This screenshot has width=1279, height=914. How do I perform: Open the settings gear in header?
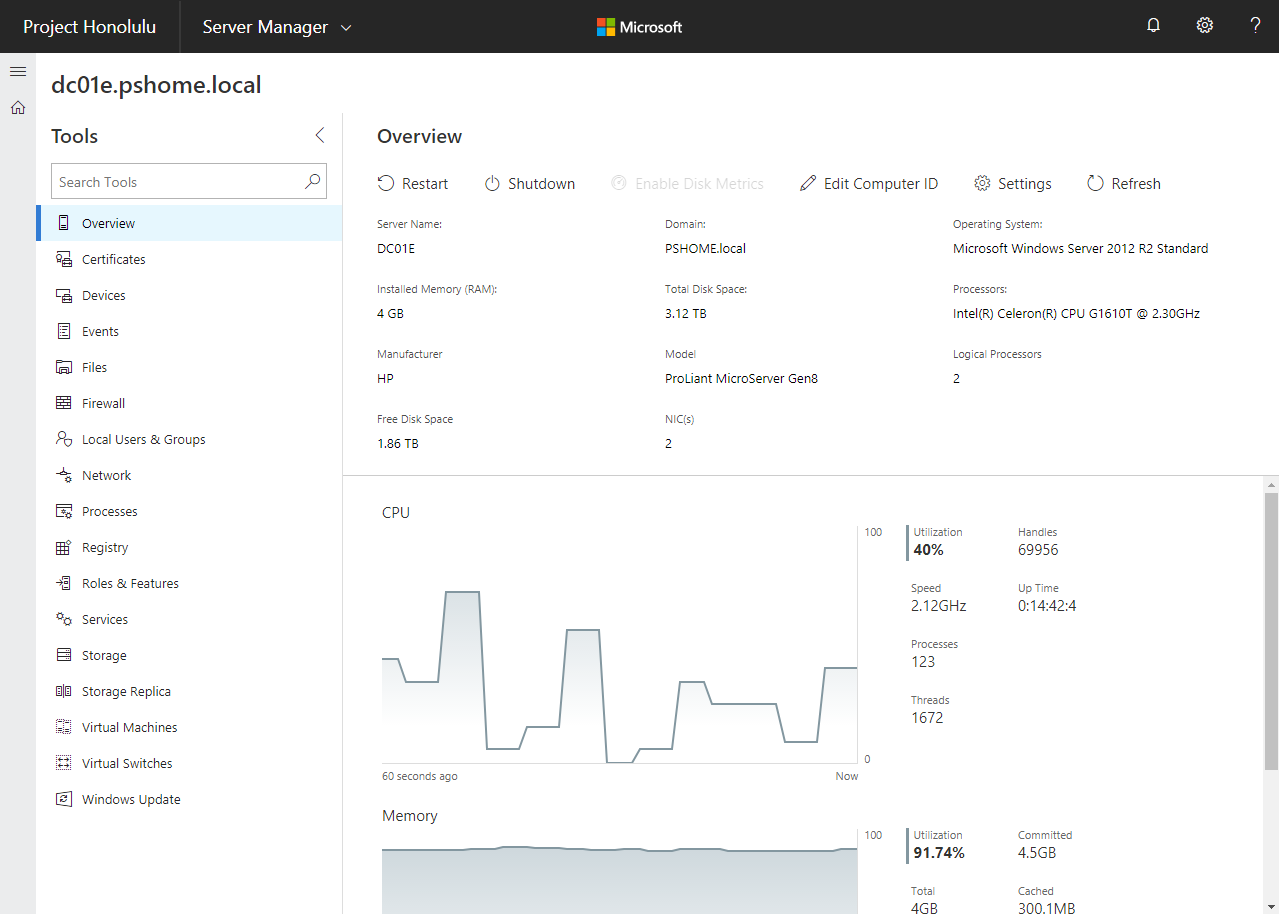[1205, 26]
